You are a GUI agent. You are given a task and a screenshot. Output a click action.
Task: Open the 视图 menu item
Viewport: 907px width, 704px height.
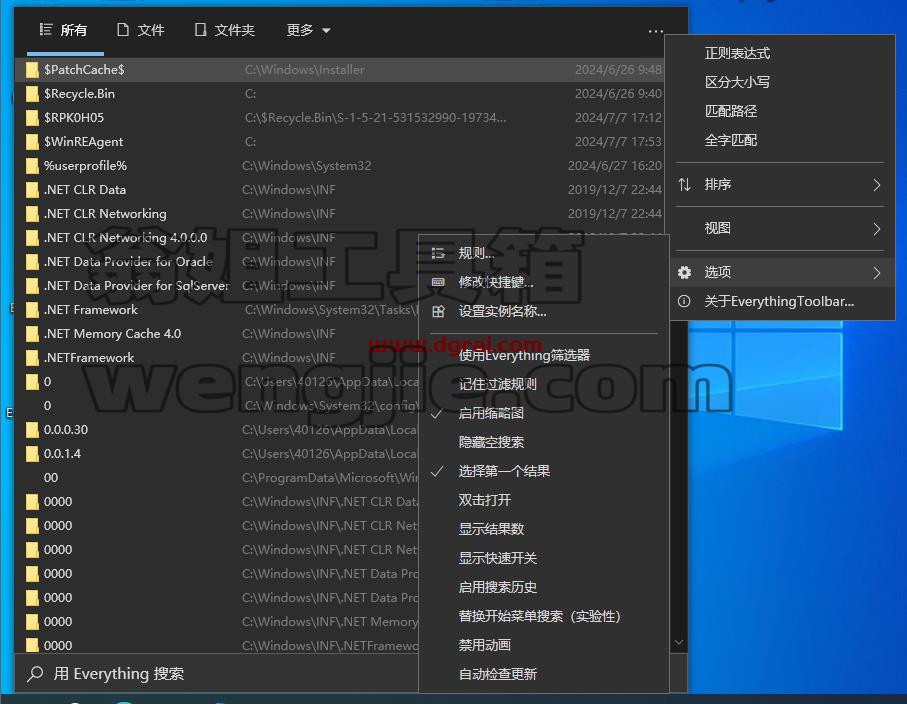(780, 228)
